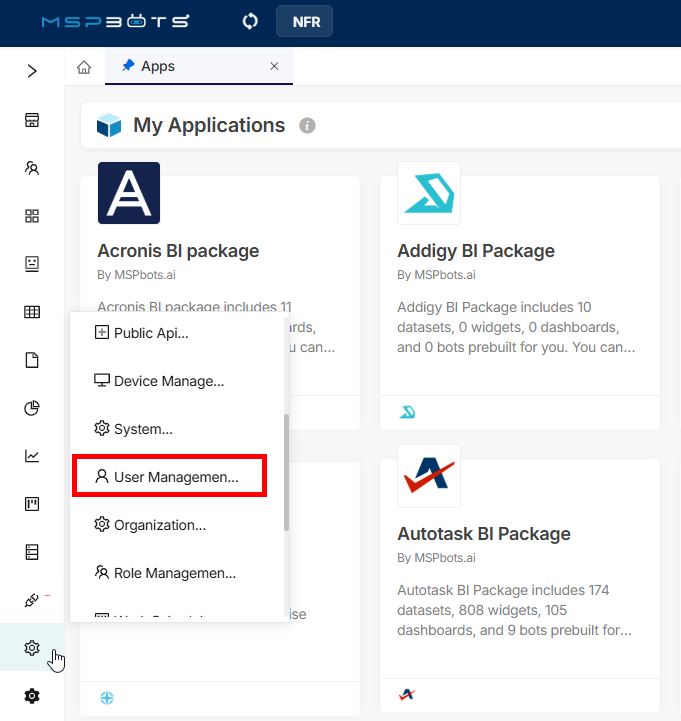This screenshot has width=681, height=721.
Task: Click the blank document icon in sidebar
Action: 32,360
